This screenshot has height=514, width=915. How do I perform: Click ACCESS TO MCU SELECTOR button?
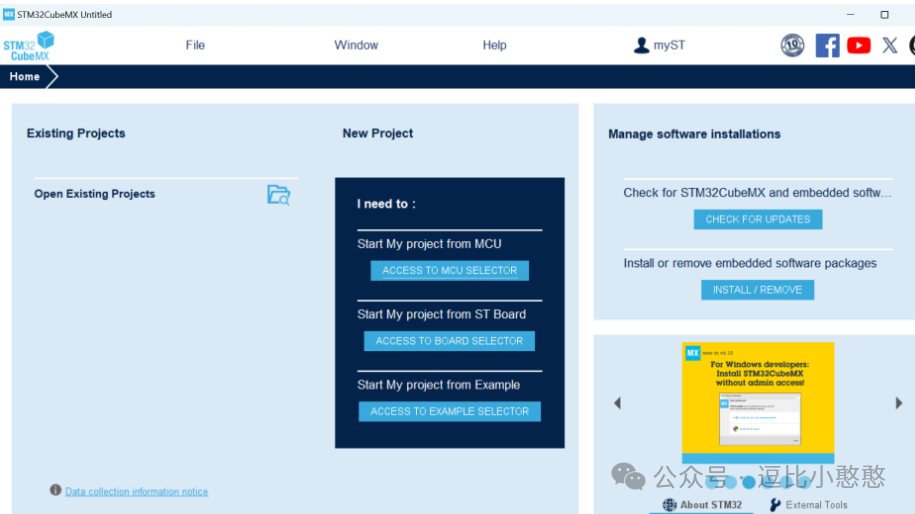[449, 270]
